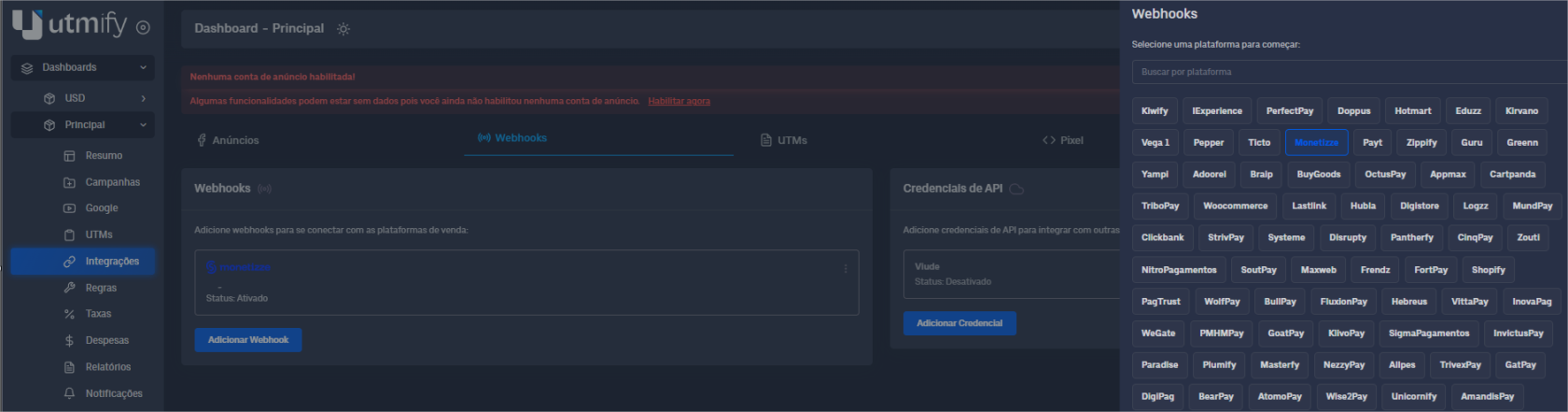Click the Adicionar Webhook button
This screenshot has width=1568, height=412.
click(x=248, y=340)
